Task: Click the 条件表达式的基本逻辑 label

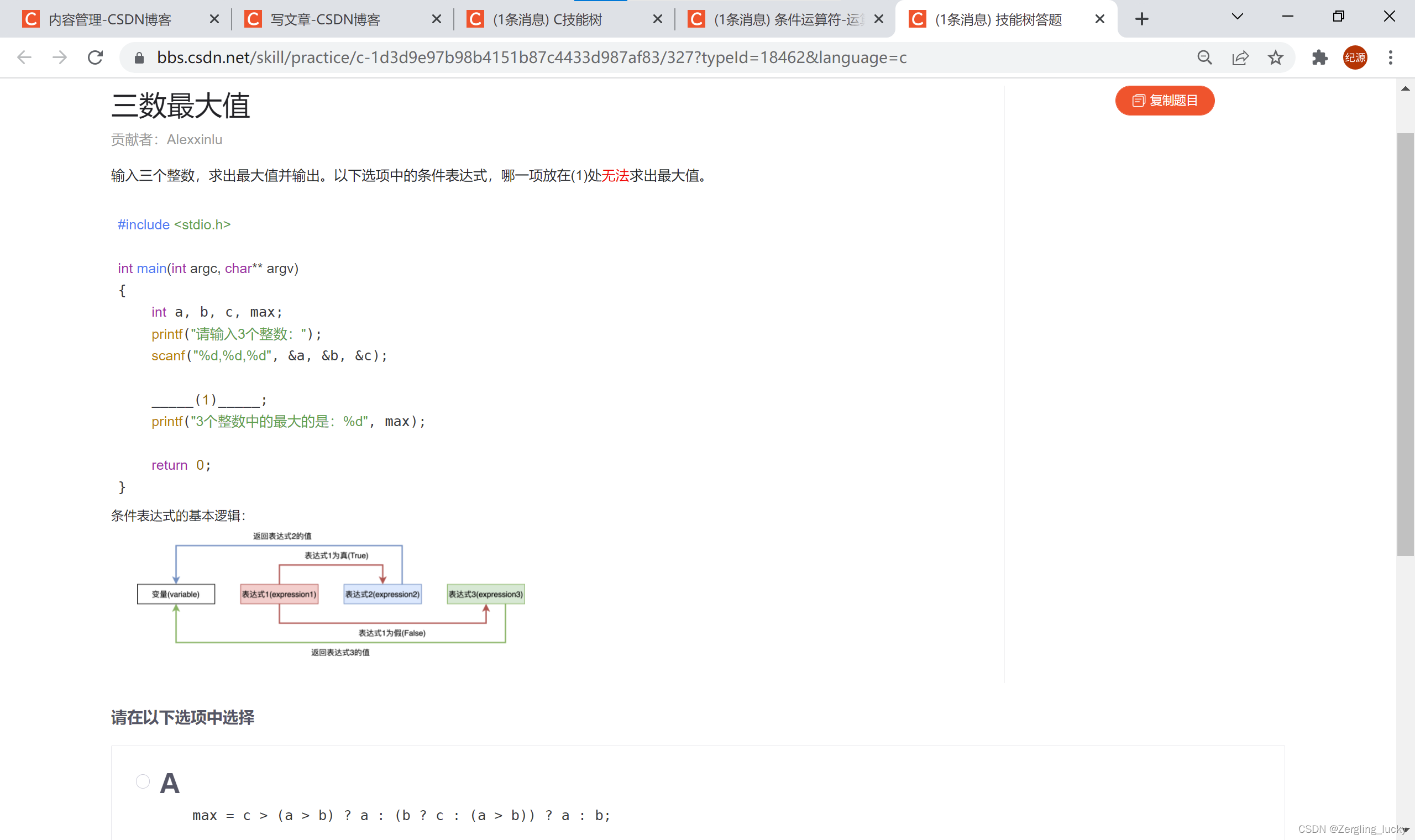Action: pos(178,516)
